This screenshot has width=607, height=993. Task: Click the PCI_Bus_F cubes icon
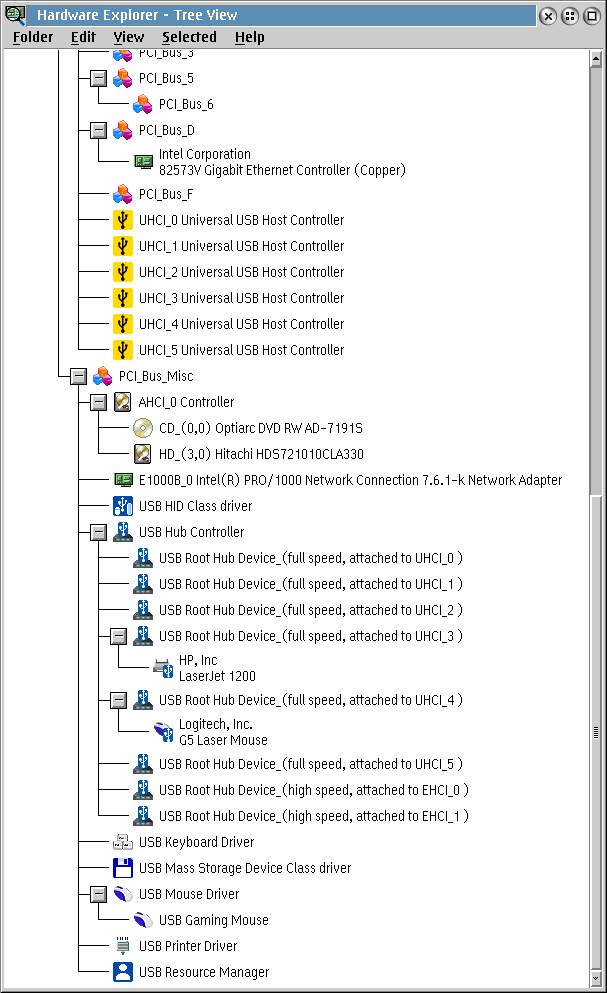[122, 194]
